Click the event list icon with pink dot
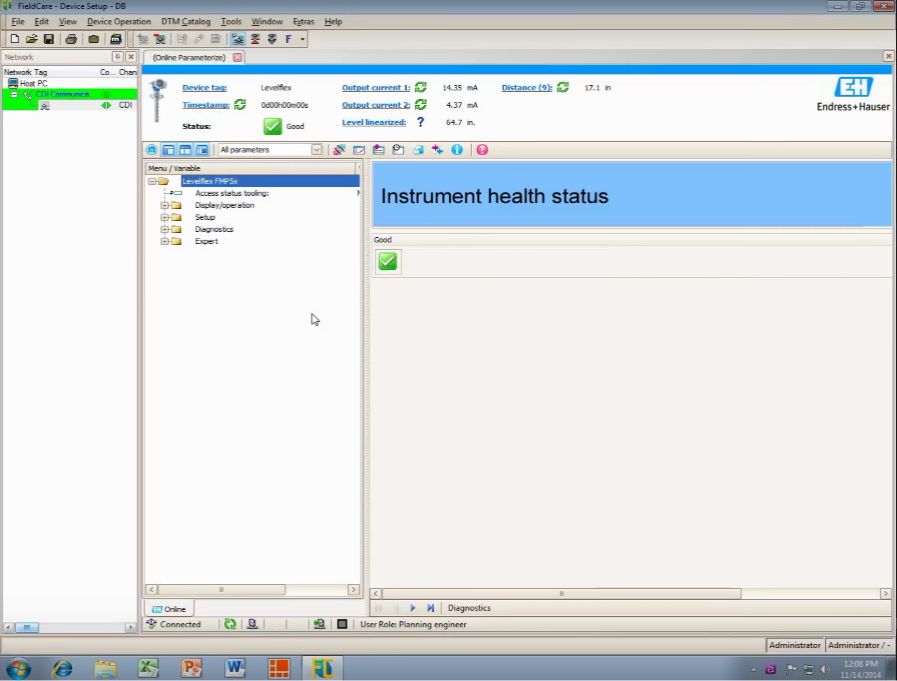 point(378,150)
